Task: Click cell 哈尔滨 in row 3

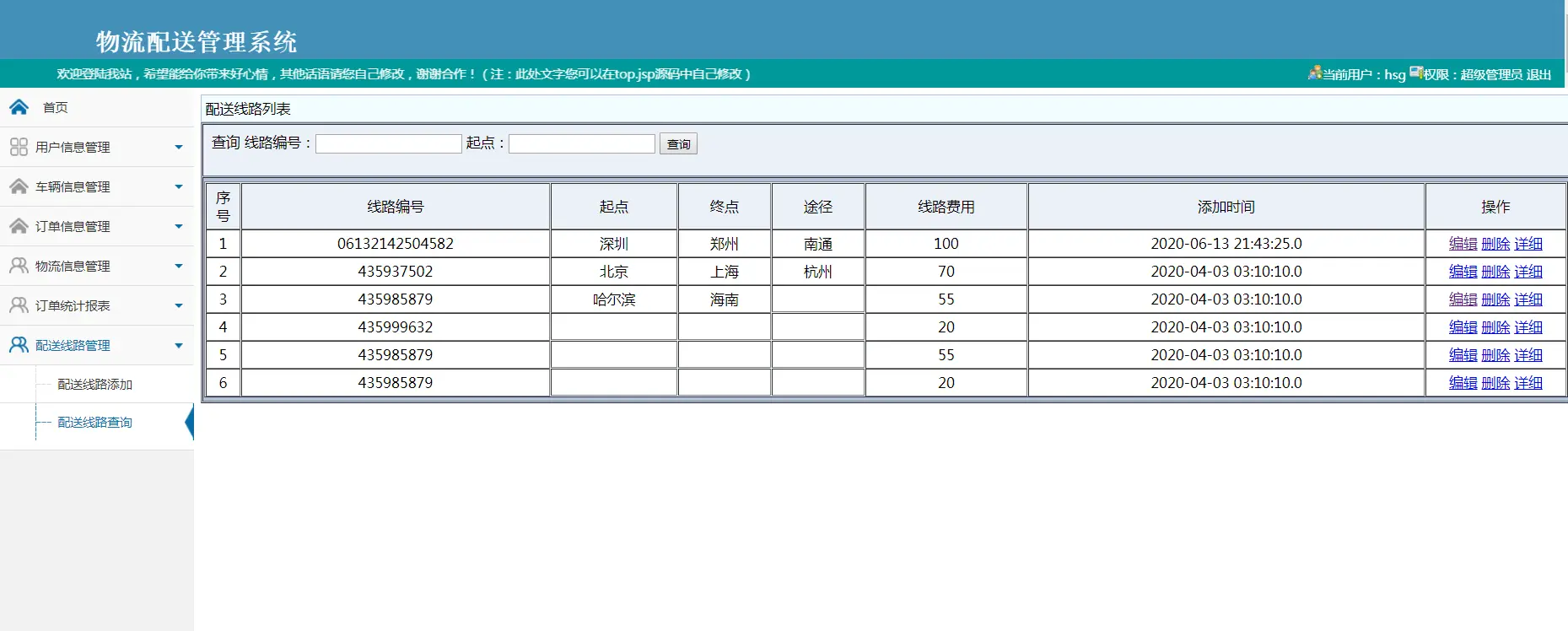Action: pyautogui.click(x=614, y=299)
